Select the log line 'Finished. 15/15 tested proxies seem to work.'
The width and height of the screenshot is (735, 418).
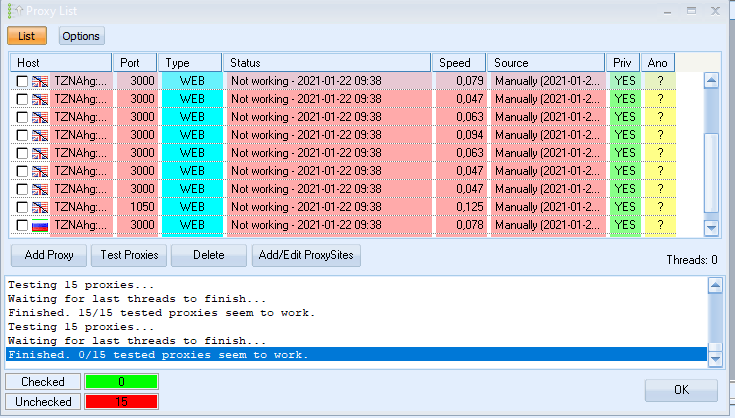pos(162,313)
